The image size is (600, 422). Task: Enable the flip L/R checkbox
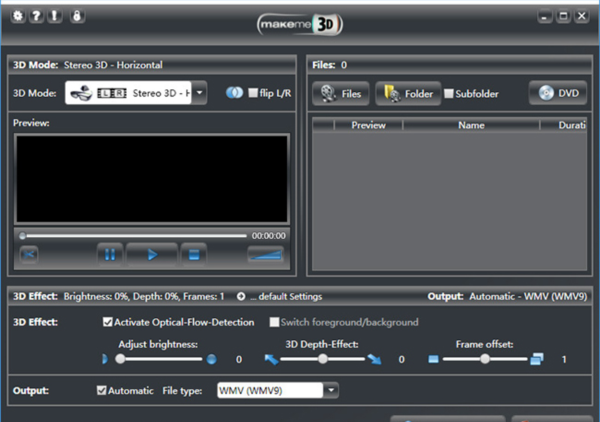pos(253,93)
